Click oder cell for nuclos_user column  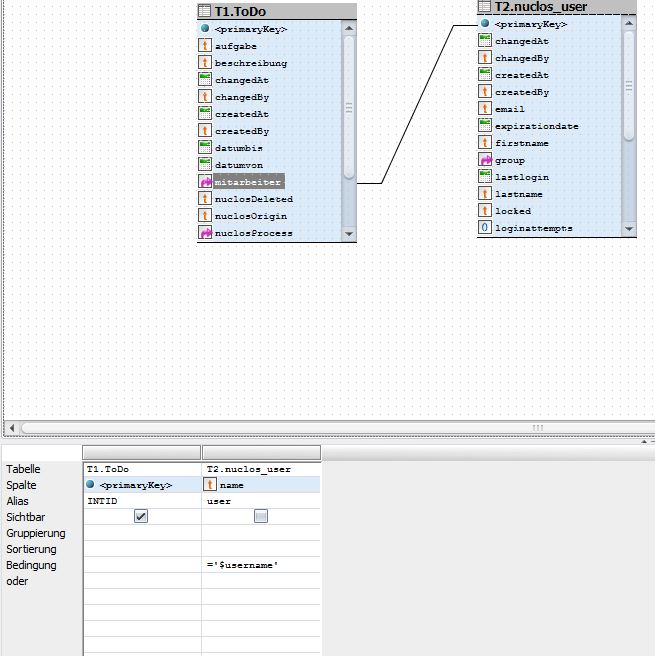261,581
